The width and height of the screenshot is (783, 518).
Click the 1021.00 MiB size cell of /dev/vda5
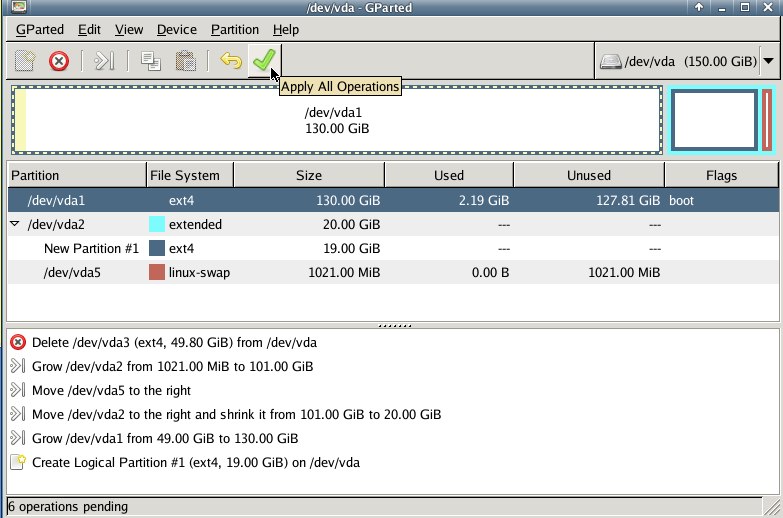point(344,272)
